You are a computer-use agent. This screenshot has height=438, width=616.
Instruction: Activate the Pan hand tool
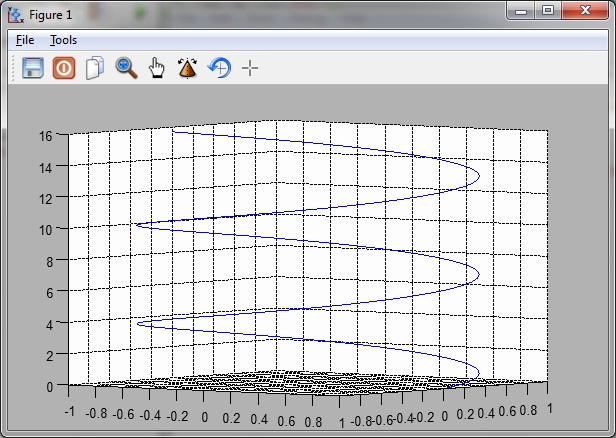(x=156, y=69)
